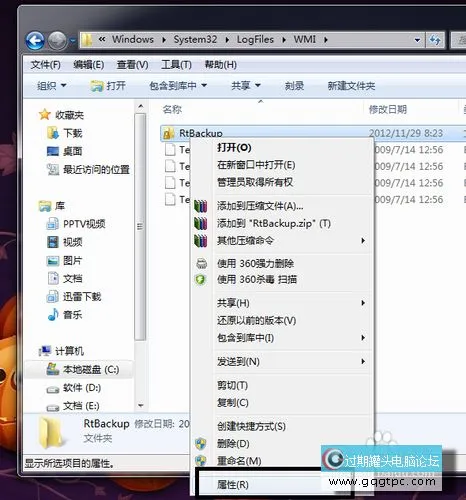Image resolution: width=466 pixels, height=500 pixels.
Task: Click 新建文件夹 in the toolbar
Action: point(351,86)
